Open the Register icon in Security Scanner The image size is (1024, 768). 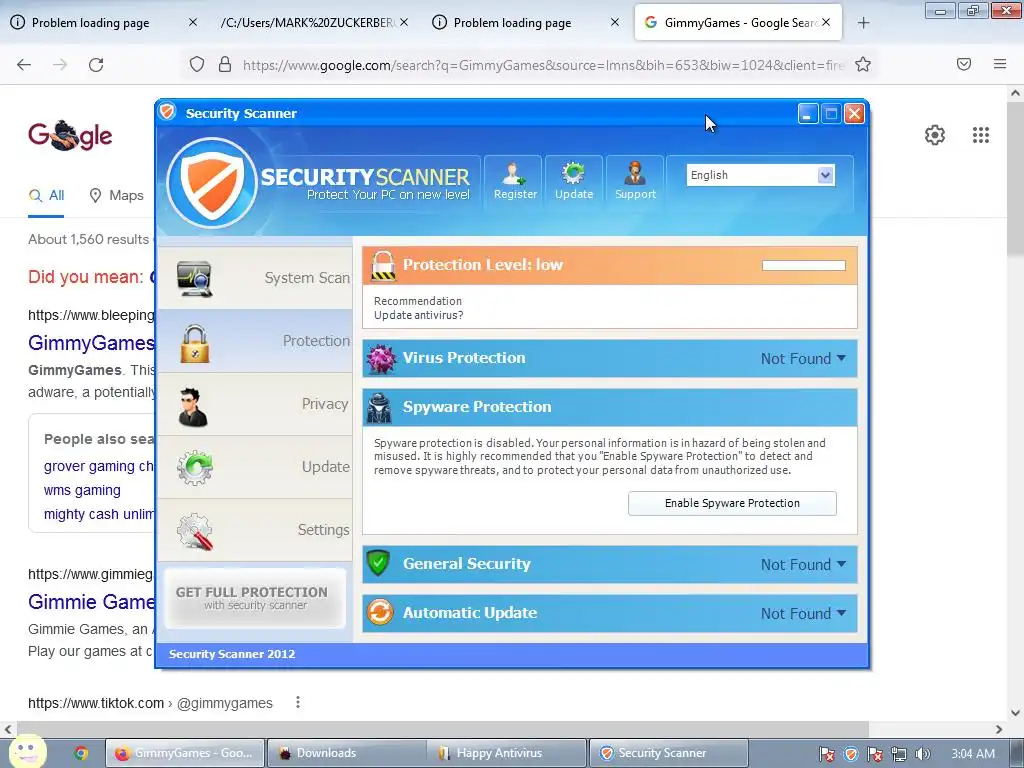pyautogui.click(x=515, y=181)
